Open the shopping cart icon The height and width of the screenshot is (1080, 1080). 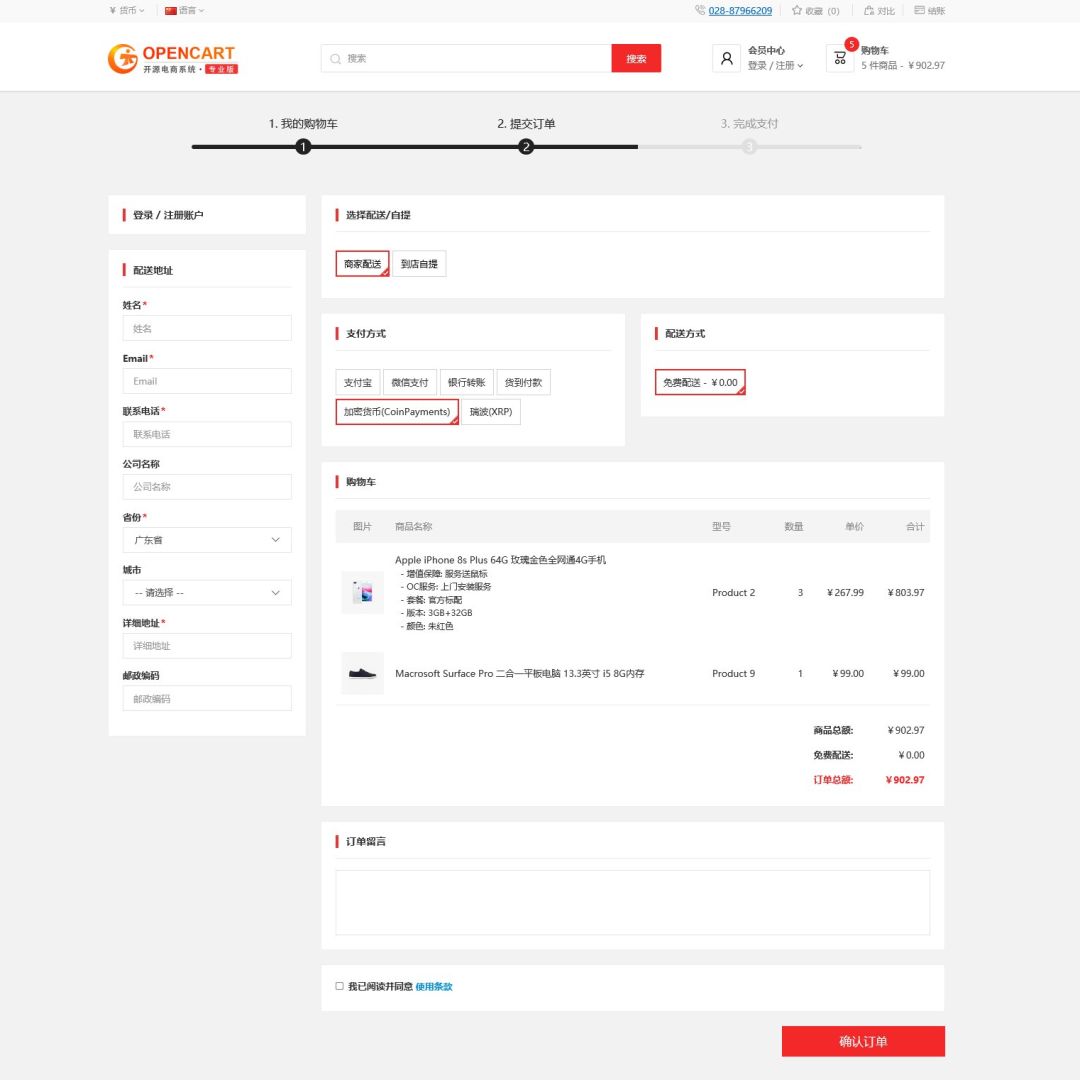pos(840,59)
